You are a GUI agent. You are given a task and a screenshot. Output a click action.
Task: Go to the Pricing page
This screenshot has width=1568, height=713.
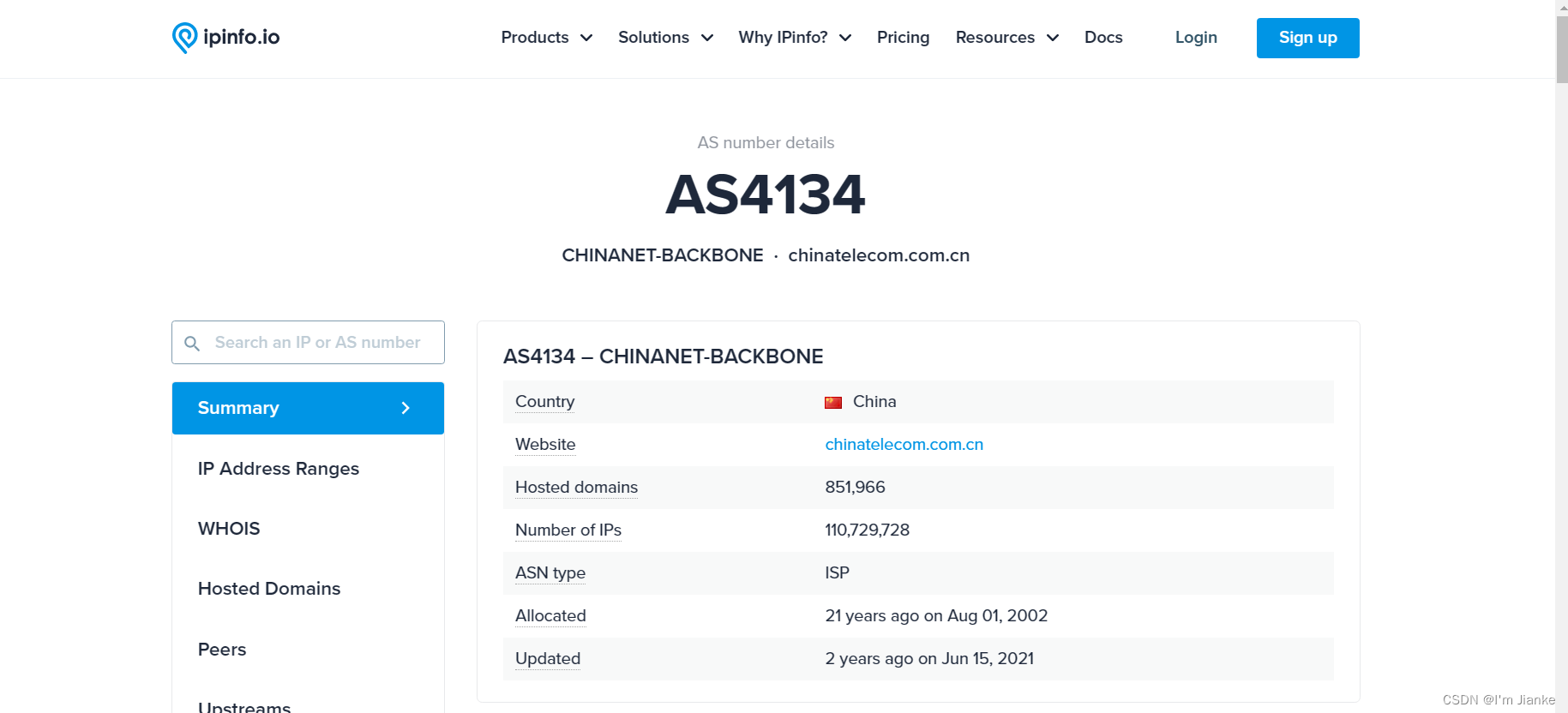click(x=903, y=38)
